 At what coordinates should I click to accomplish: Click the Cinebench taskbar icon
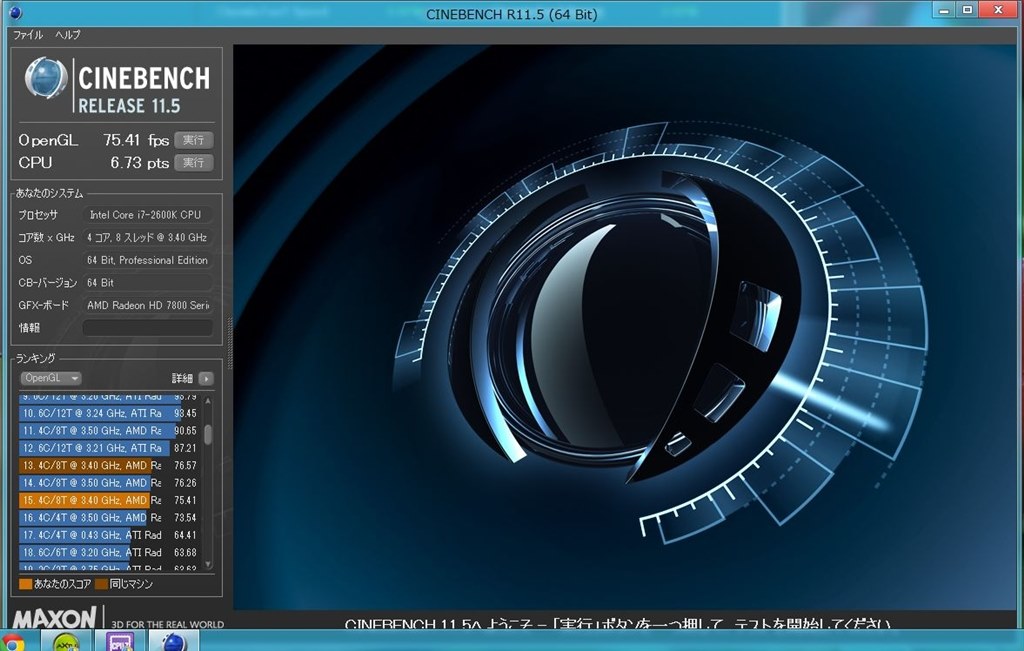[x=174, y=642]
